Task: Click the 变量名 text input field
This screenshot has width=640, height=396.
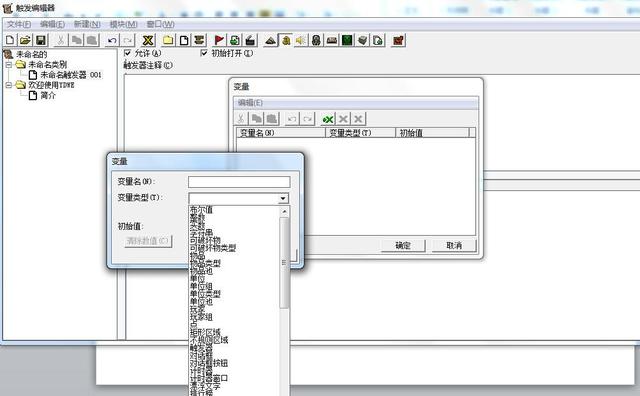Action: pyautogui.click(x=239, y=182)
